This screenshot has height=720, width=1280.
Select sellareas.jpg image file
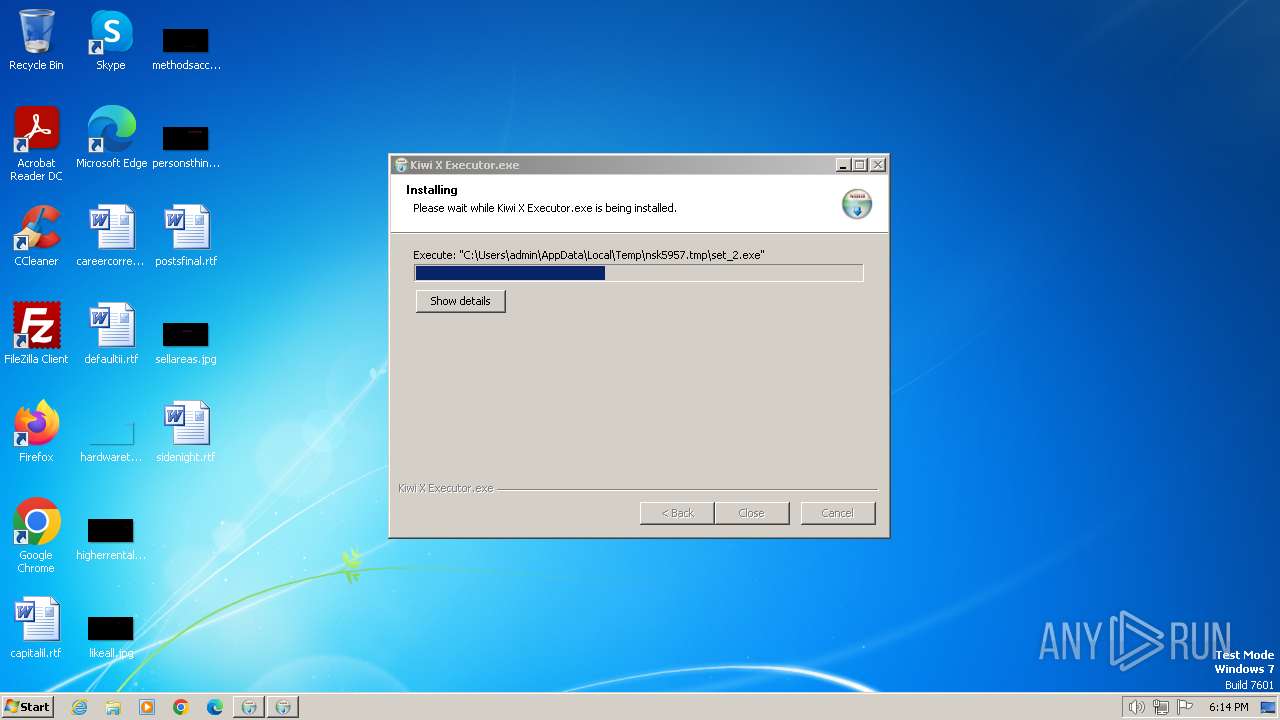186,342
